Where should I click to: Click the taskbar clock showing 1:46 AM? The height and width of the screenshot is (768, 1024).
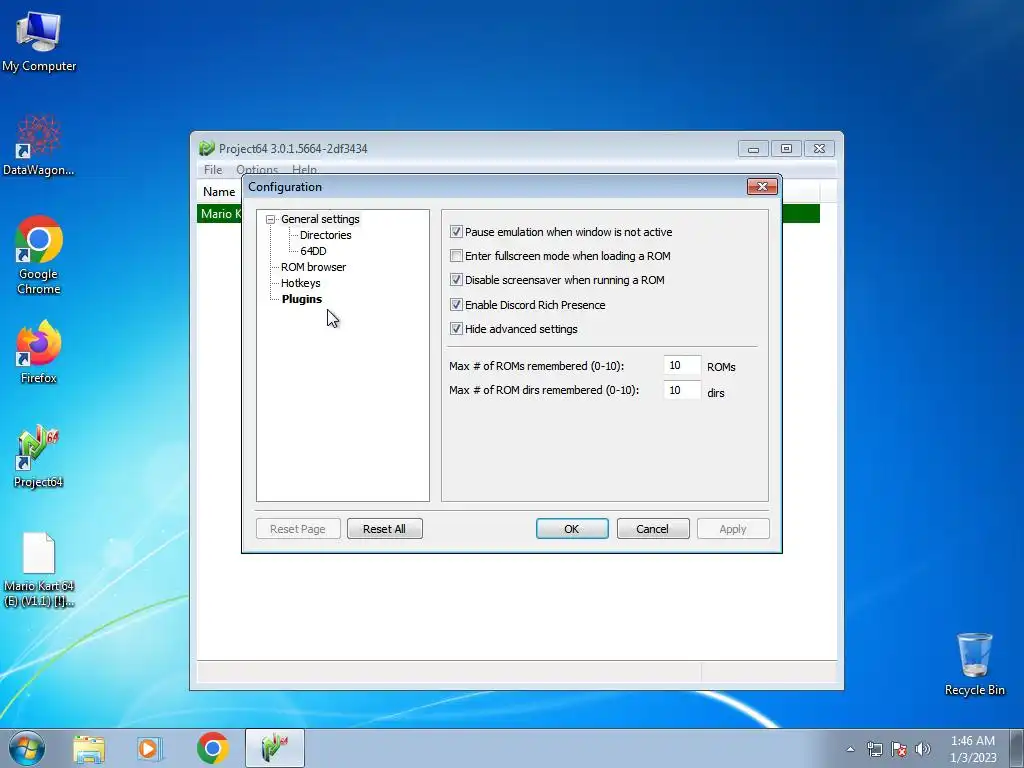973,749
